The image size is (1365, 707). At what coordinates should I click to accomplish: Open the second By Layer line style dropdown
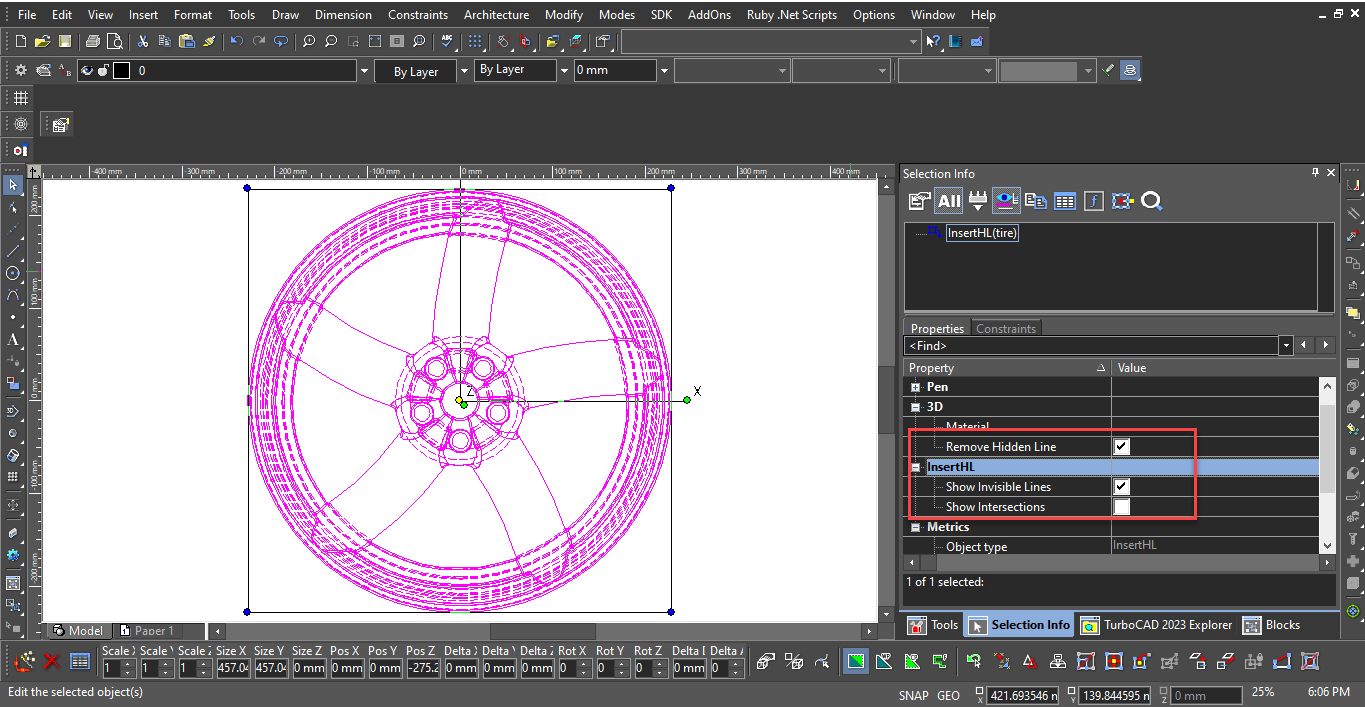pos(564,70)
